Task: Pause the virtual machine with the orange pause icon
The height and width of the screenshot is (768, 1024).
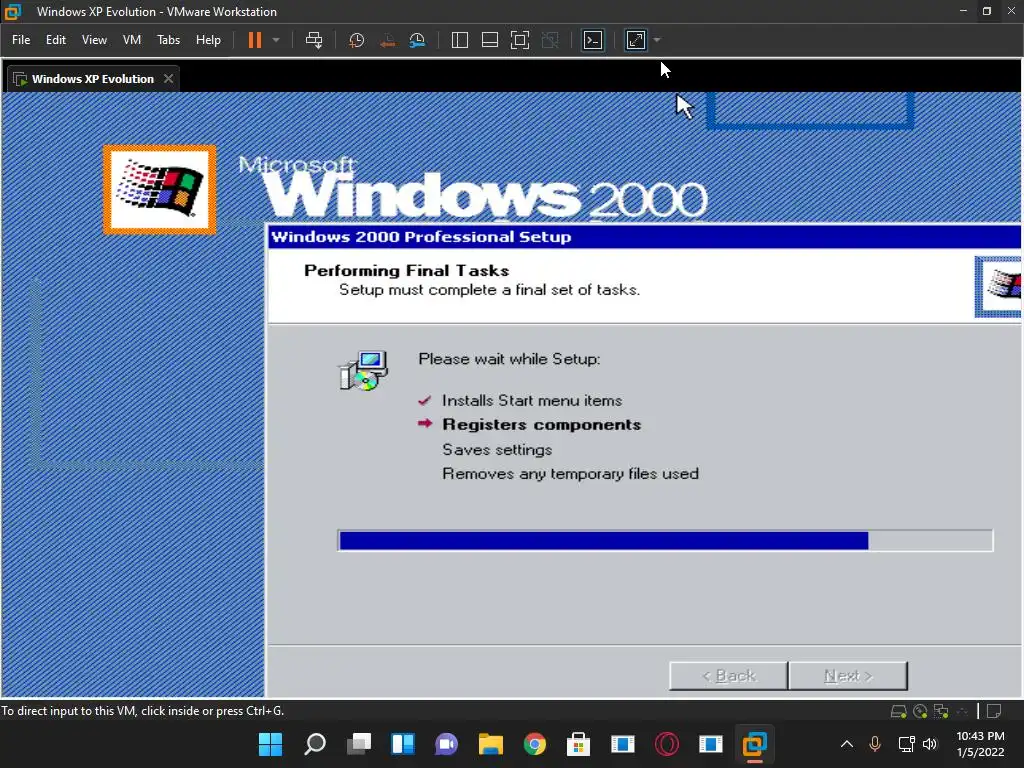Action: (x=255, y=40)
